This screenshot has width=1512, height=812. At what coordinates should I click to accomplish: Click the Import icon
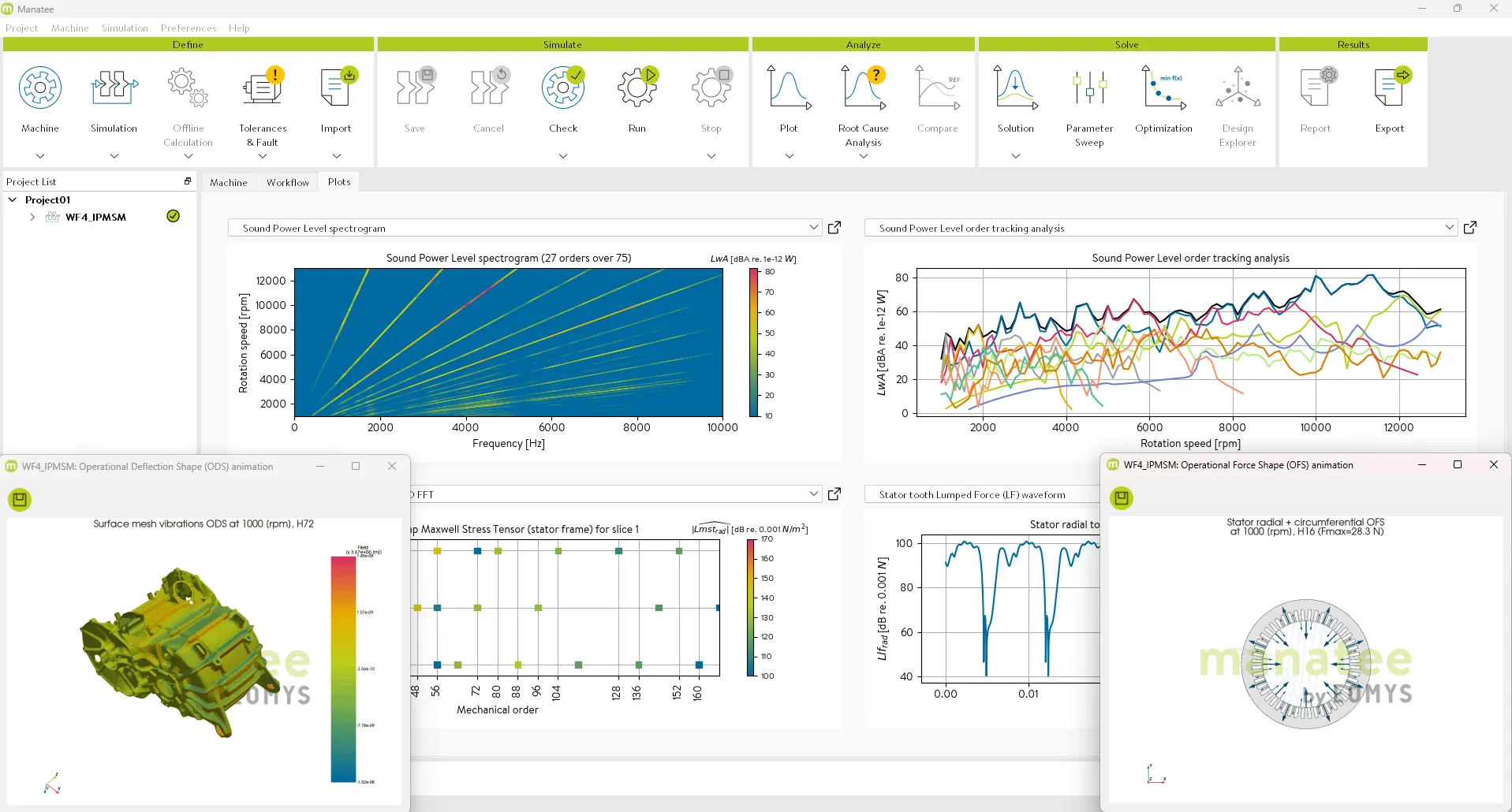pyautogui.click(x=338, y=88)
